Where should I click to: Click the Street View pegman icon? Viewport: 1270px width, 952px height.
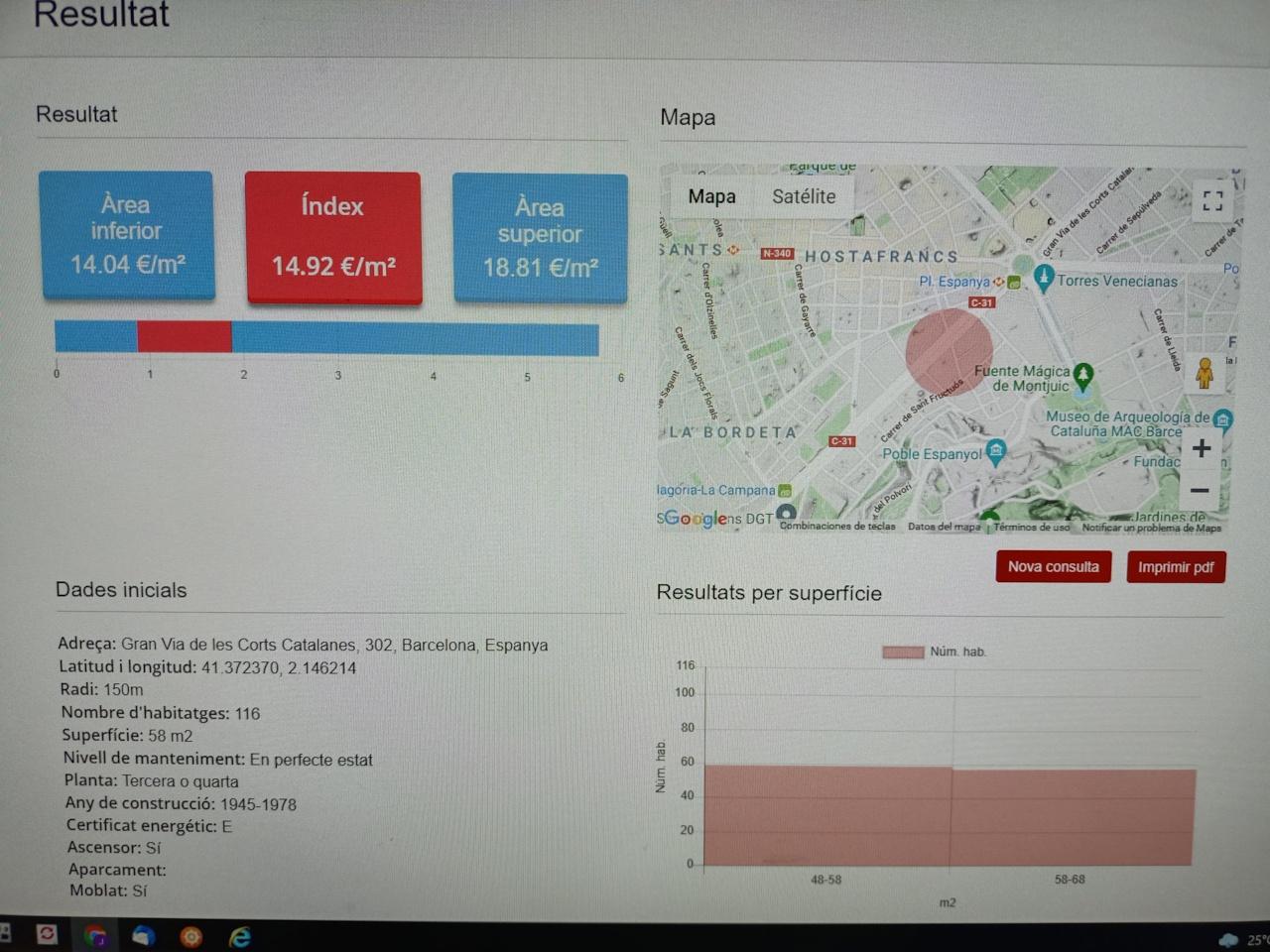coord(1205,374)
